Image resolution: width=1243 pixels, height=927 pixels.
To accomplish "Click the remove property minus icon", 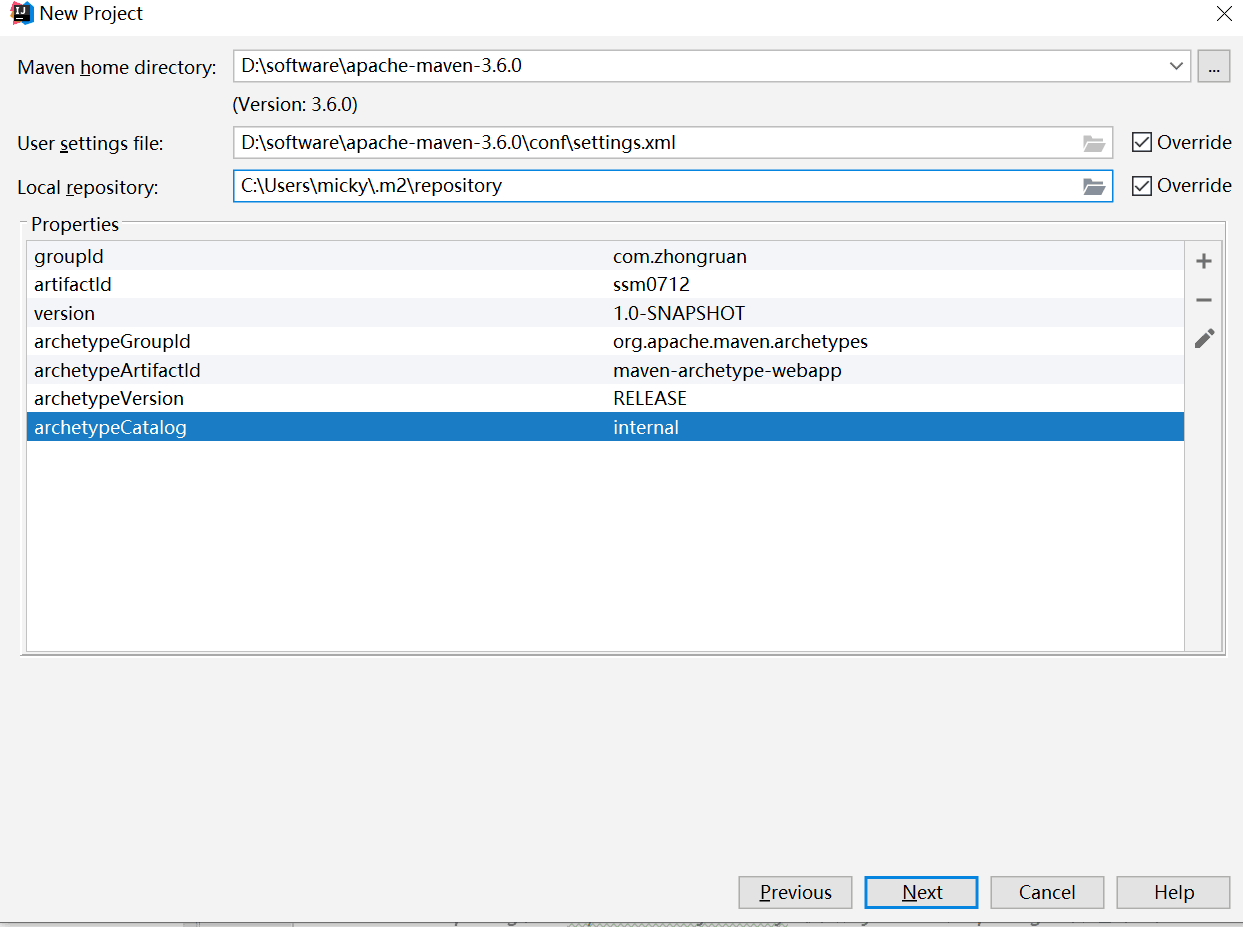I will point(1204,300).
